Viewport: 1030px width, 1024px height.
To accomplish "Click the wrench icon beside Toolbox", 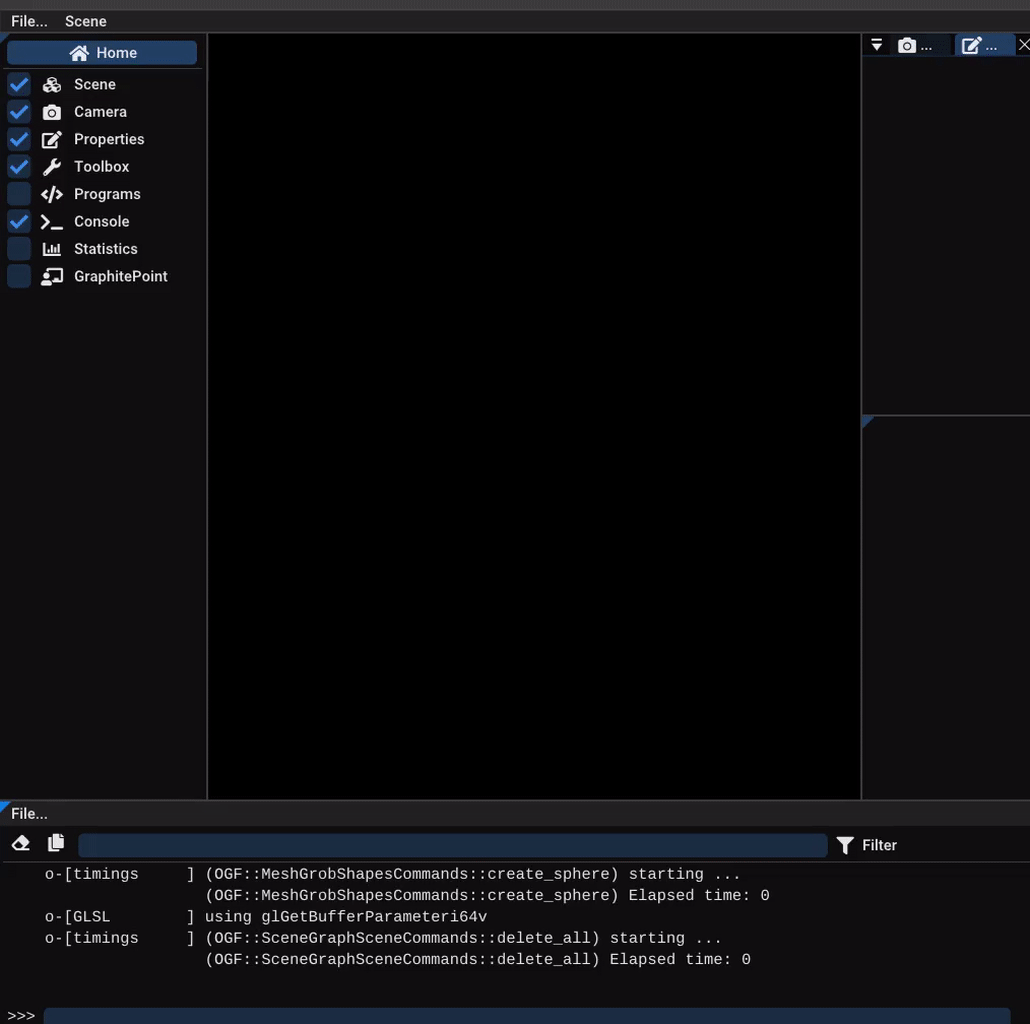I will 52,167.
